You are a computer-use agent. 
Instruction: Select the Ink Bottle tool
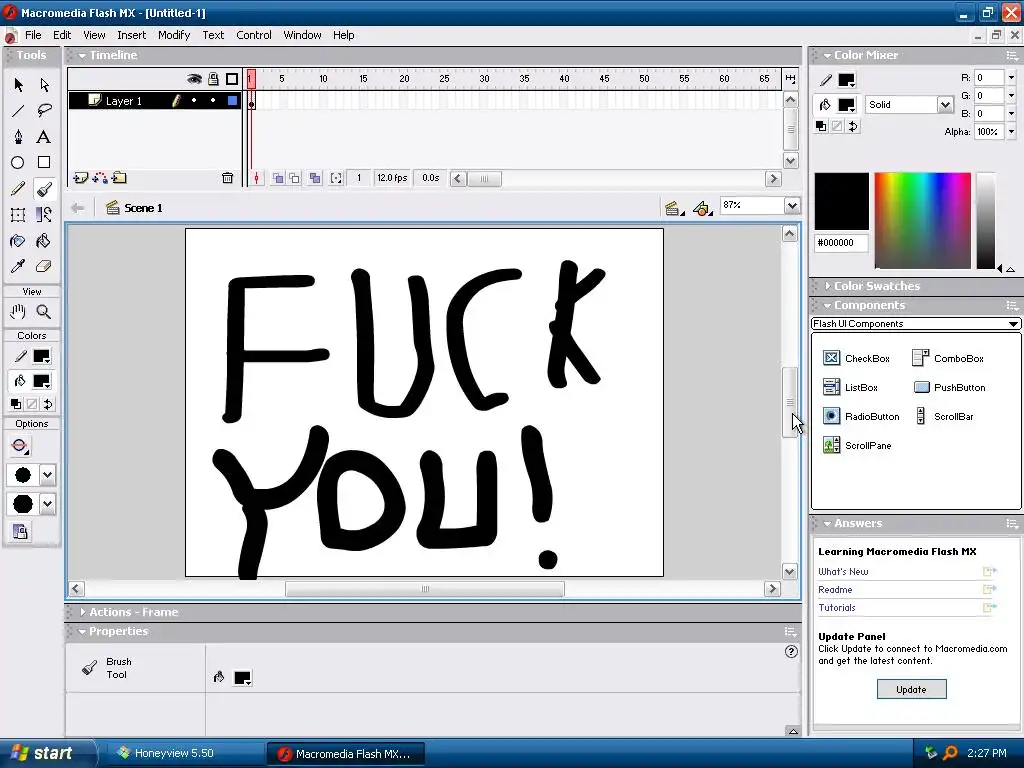tap(18, 241)
